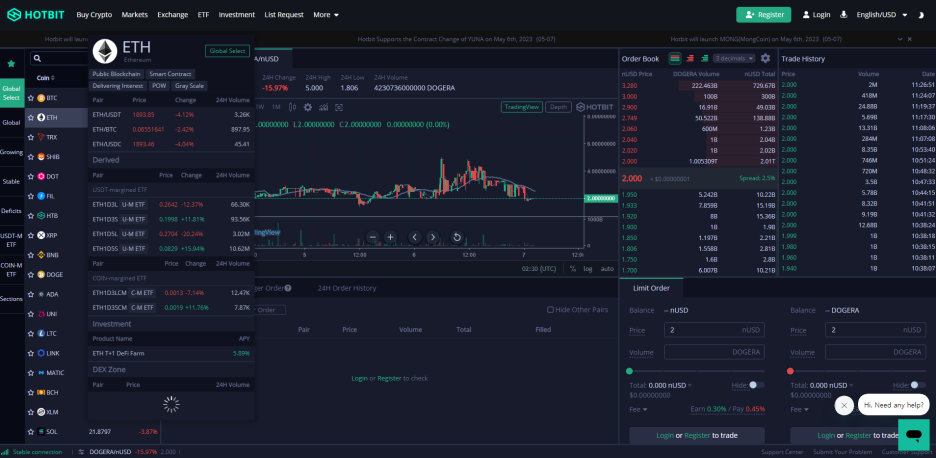Open the Markets menu
The height and width of the screenshot is (458, 936).
(134, 15)
